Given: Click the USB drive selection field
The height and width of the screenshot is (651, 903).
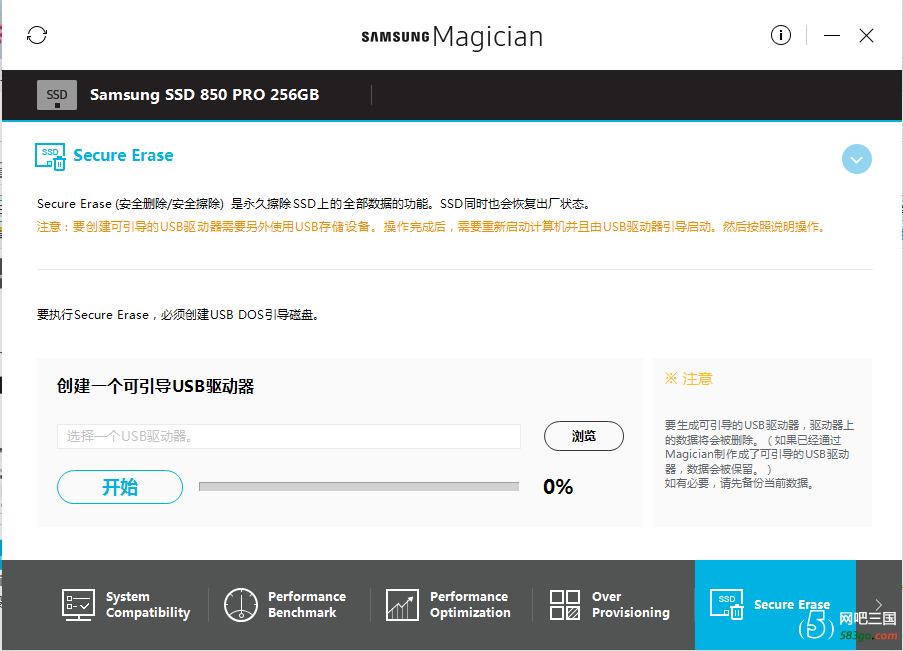Looking at the screenshot, I should point(289,436).
